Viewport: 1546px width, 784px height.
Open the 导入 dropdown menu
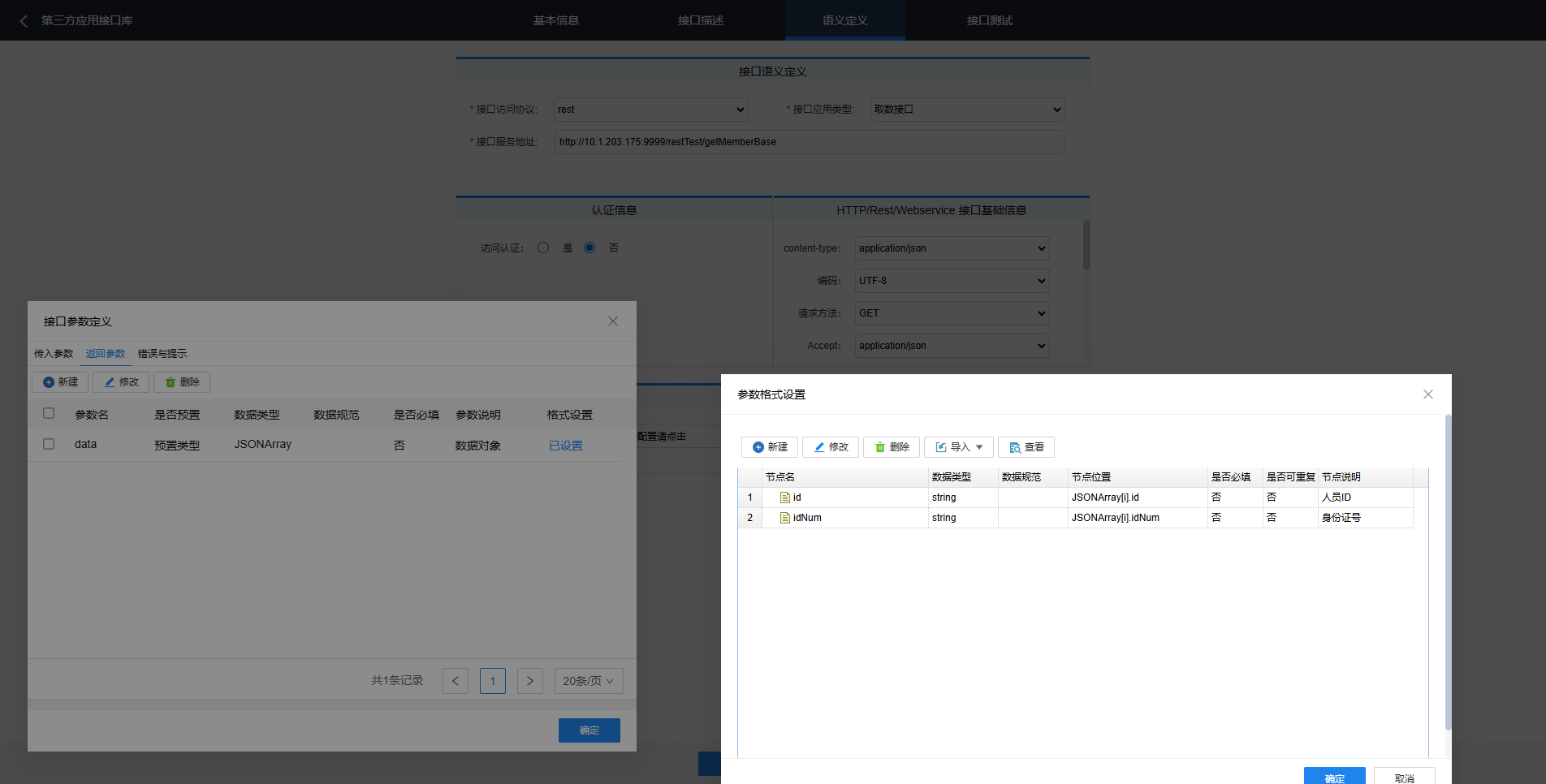point(959,447)
